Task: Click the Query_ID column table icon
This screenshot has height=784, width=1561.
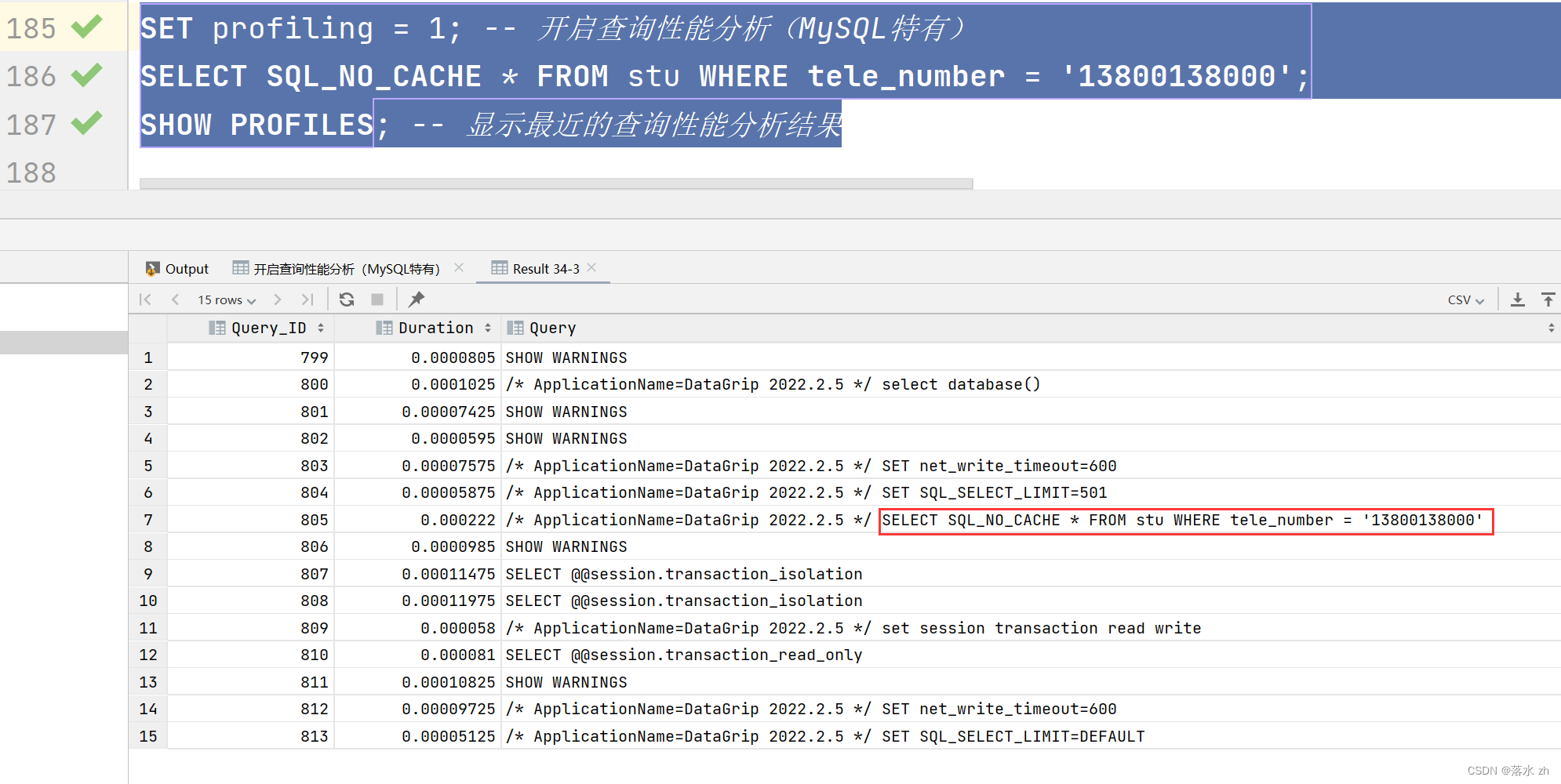Action: [x=217, y=328]
